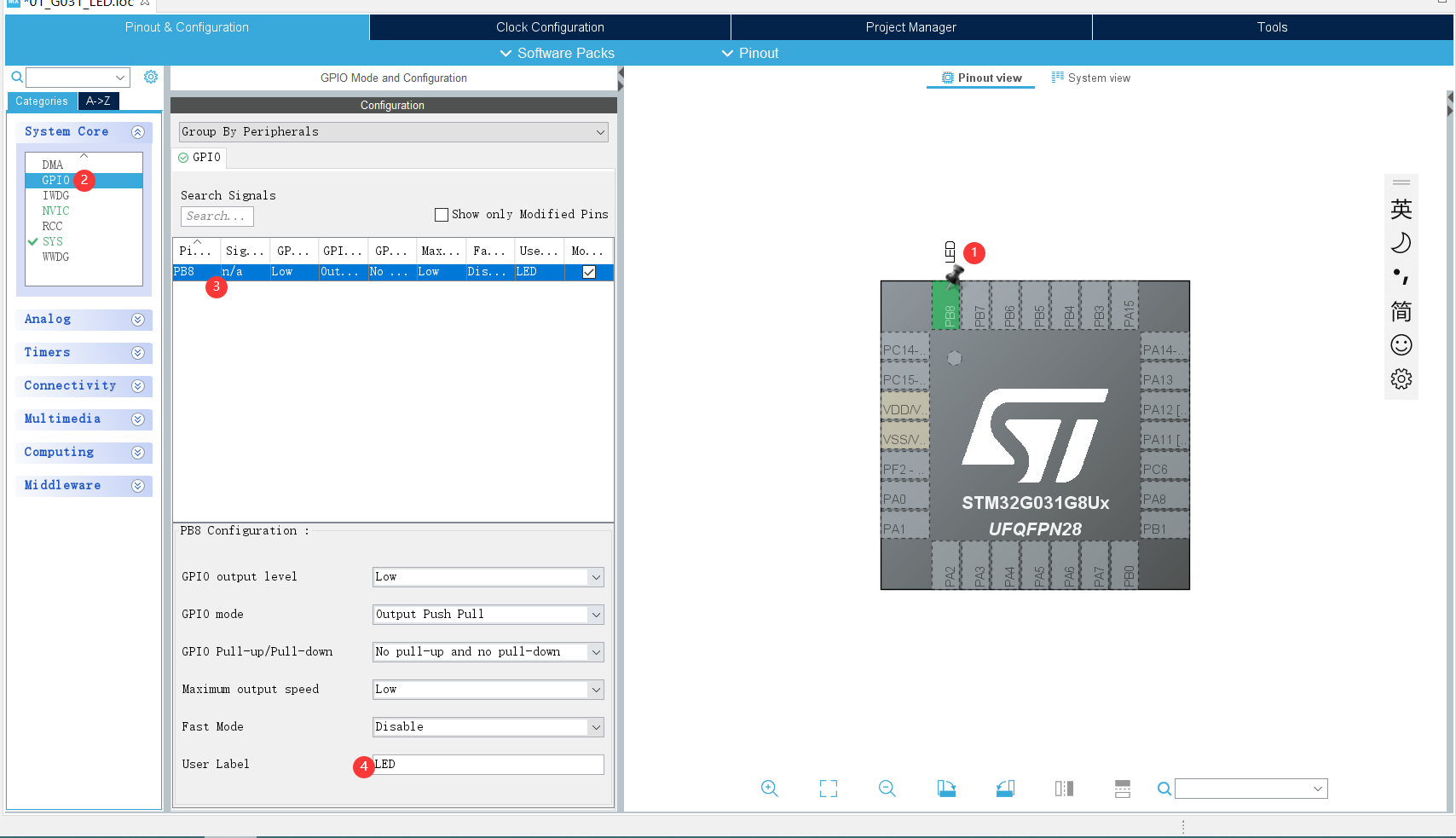Open the Group By Peripherals dropdown
Viewport: 1456px width, 838px height.
pyautogui.click(x=393, y=132)
